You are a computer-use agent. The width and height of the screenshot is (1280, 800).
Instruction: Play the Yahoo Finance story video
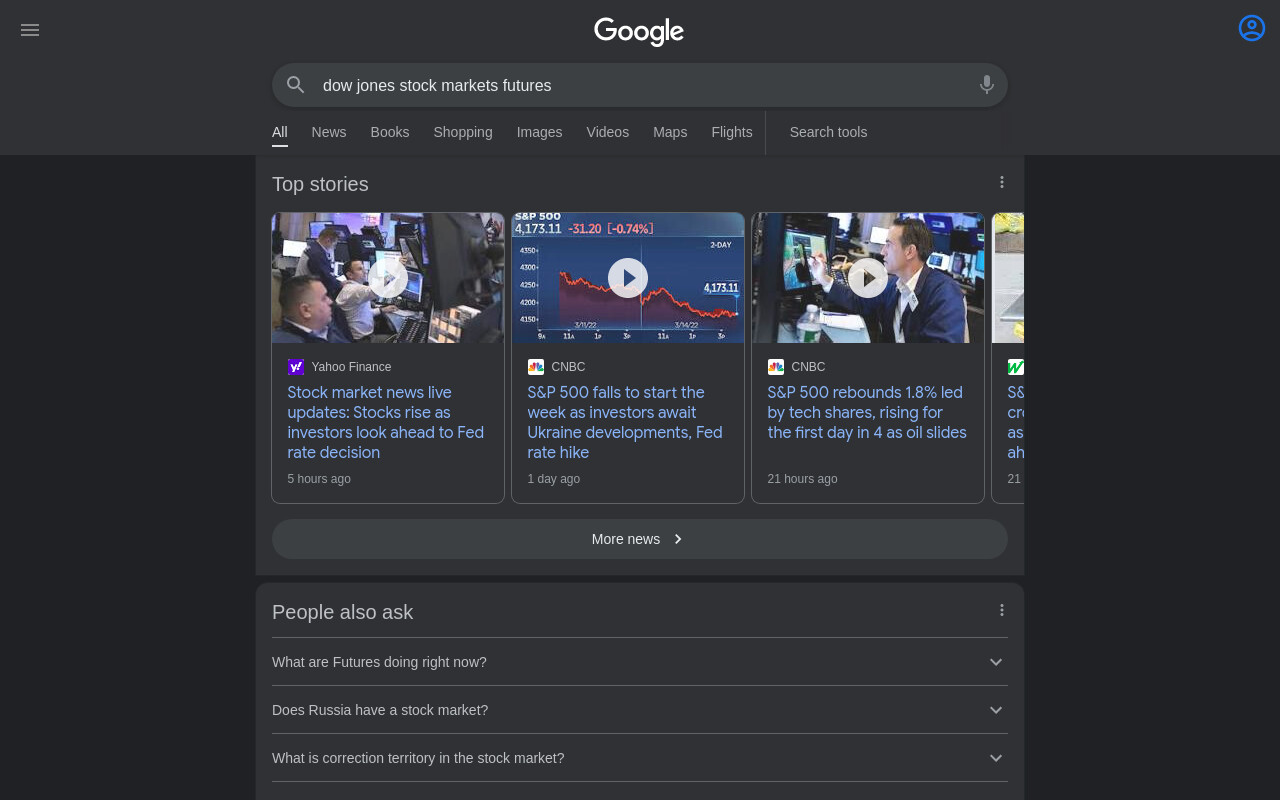388,278
